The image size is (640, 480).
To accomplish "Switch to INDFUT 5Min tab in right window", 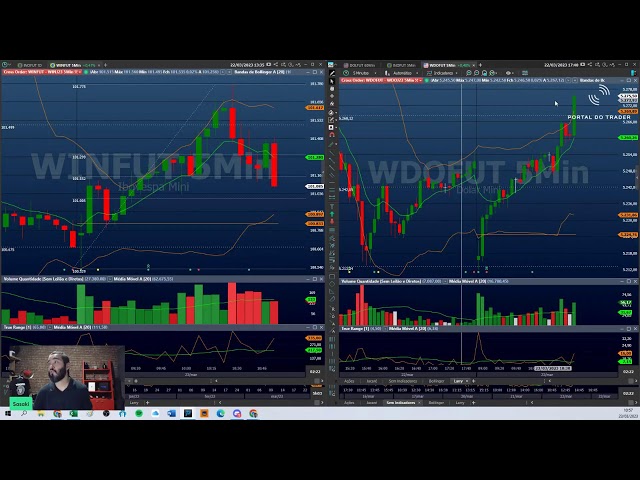I will 402,65.
